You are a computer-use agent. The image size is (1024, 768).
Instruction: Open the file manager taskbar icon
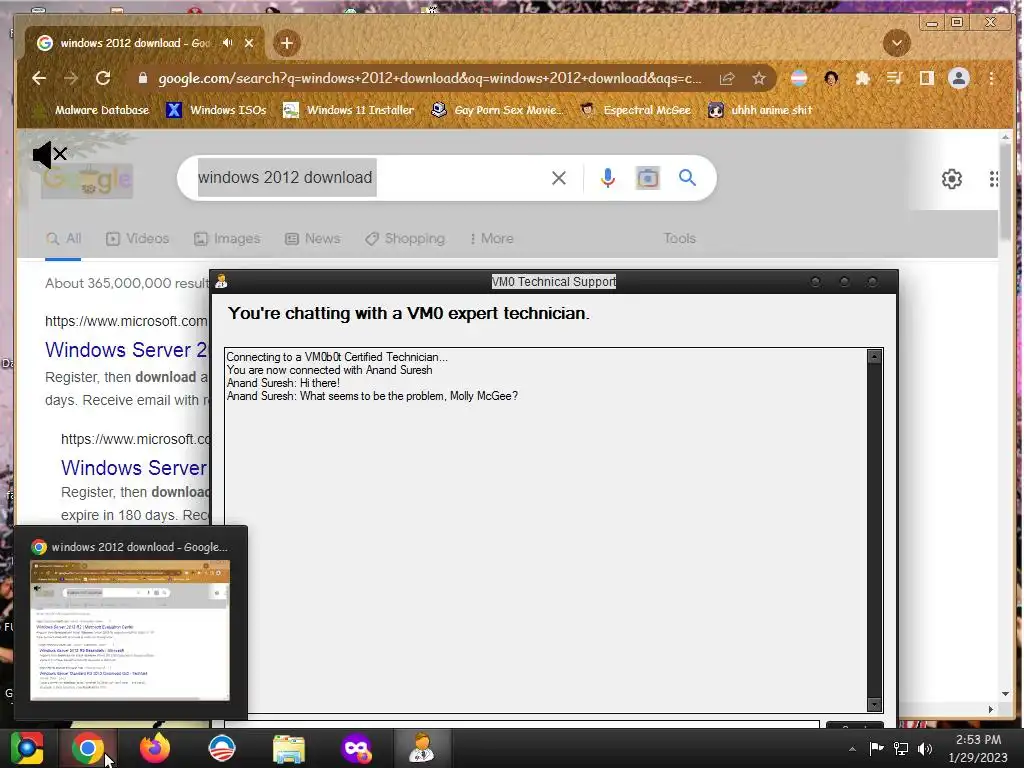pyautogui.click(x=289, y=749)
